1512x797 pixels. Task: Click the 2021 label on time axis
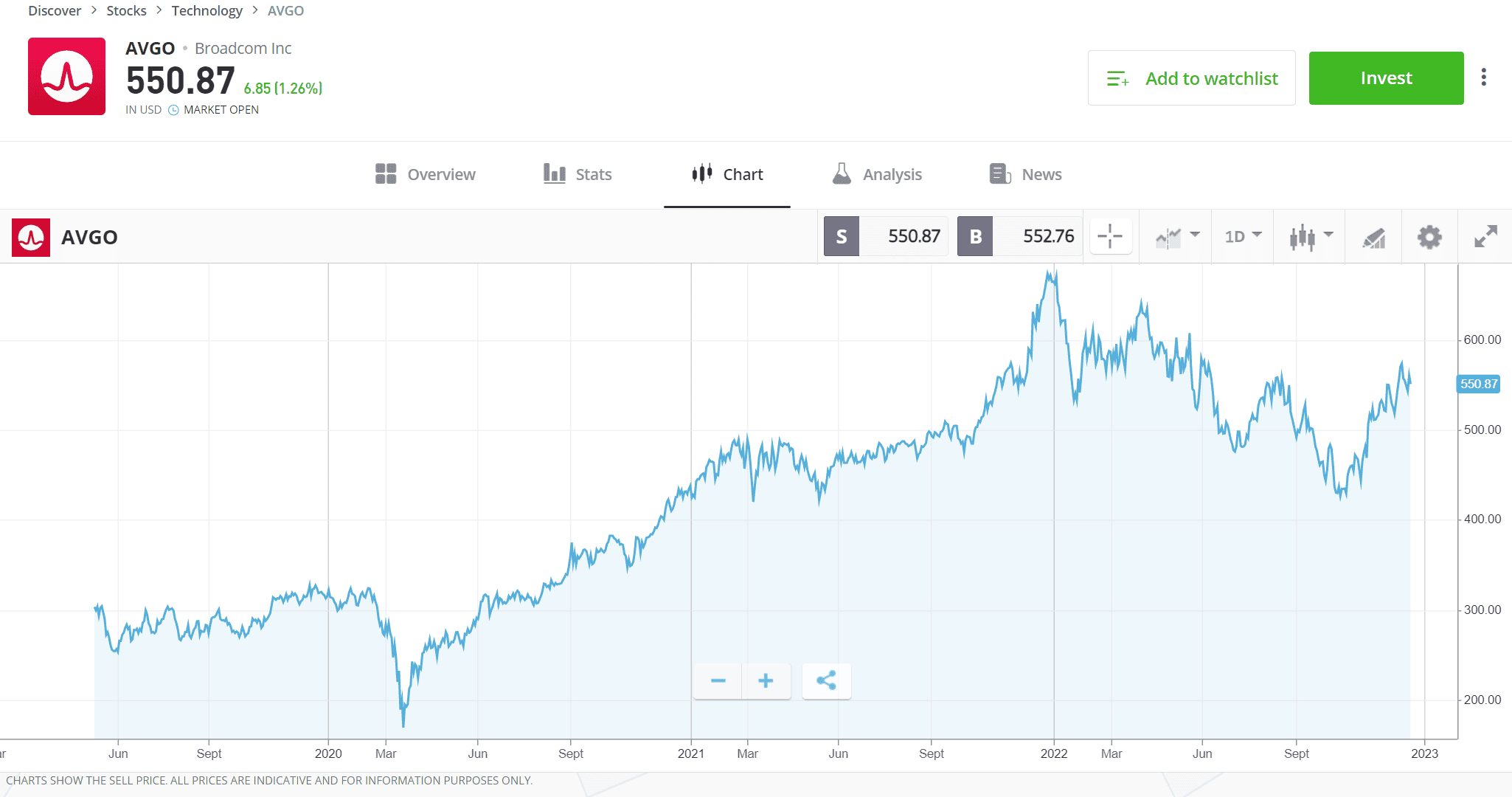tap(691, 753)
